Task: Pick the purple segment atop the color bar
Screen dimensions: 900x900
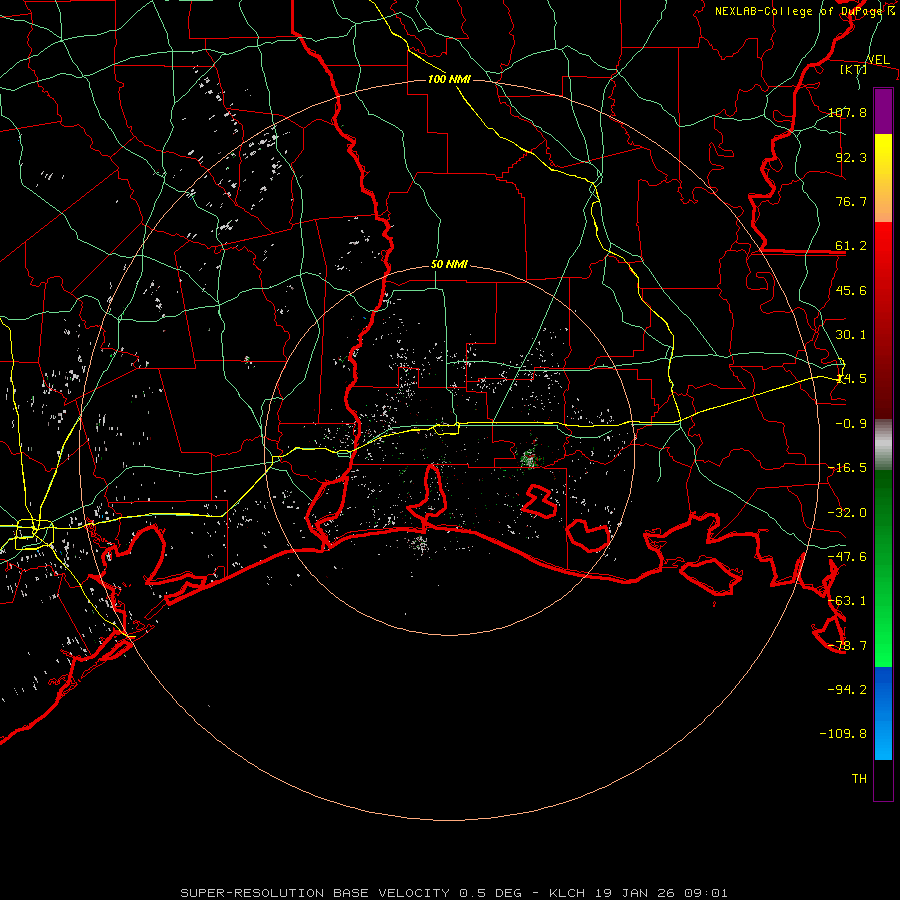Action: [x=883, y=111]
